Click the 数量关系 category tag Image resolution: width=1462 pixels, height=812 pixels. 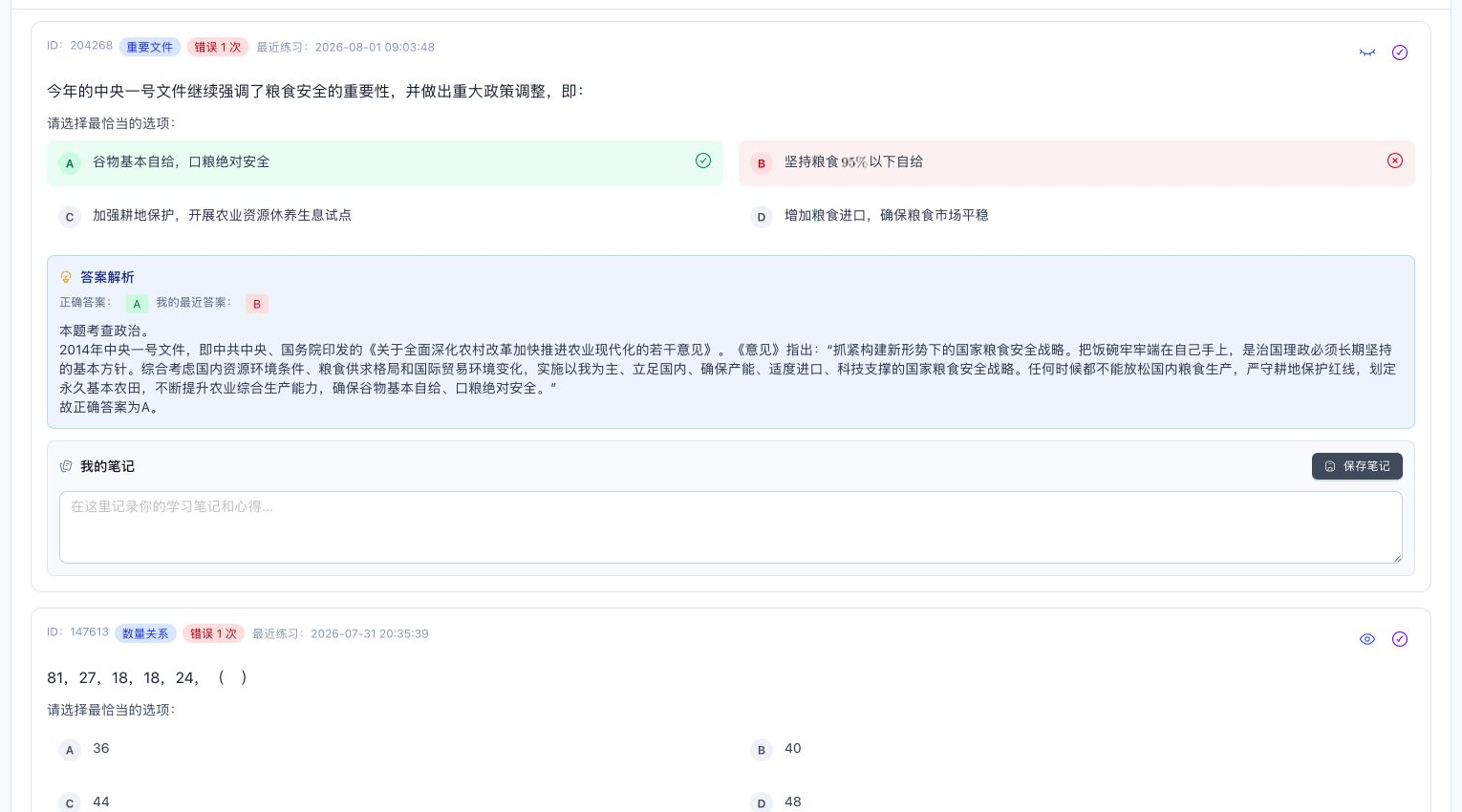[x=145, y=633]
